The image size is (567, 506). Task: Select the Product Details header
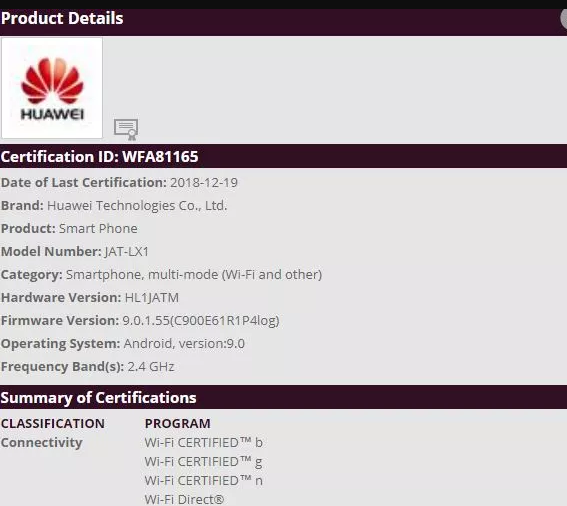[x=62, y=18]
